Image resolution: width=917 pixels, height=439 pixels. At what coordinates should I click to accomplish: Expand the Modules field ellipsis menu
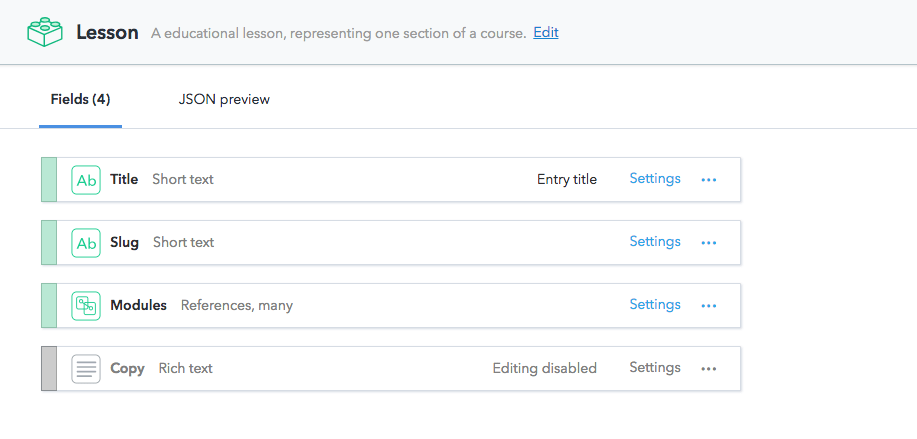709,306
